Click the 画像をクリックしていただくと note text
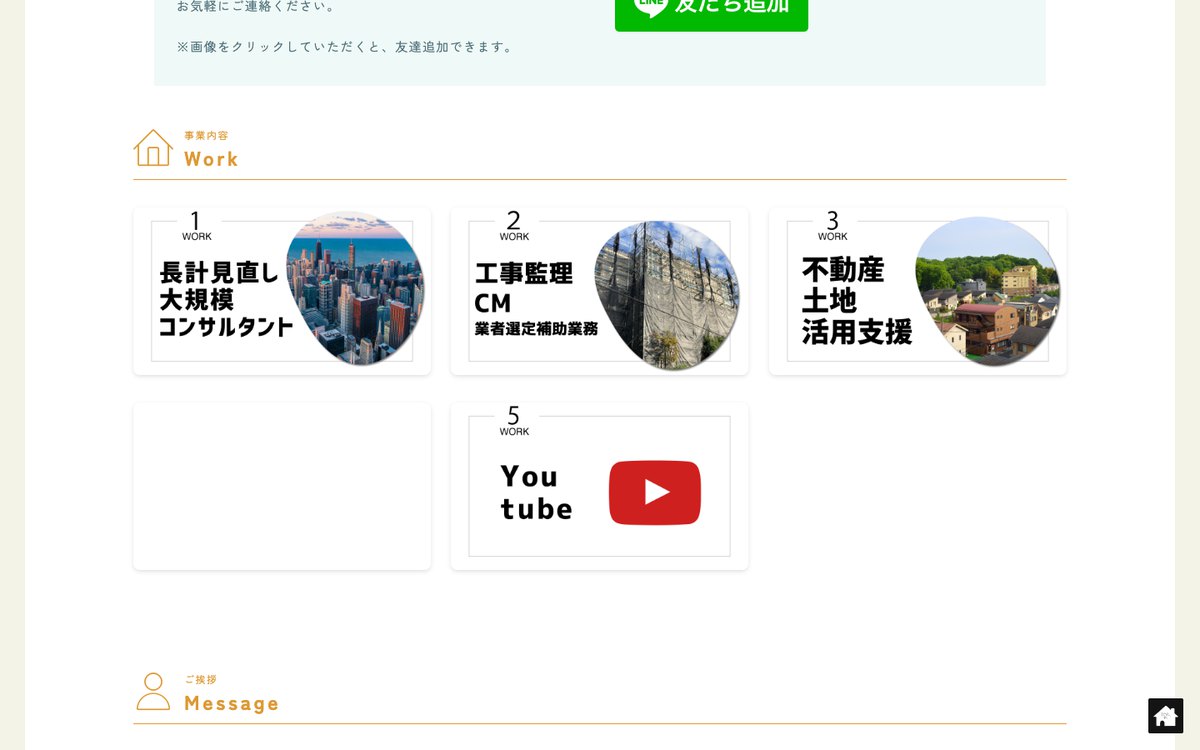The height and width of the screenshot is (750, 1200). 345,47
